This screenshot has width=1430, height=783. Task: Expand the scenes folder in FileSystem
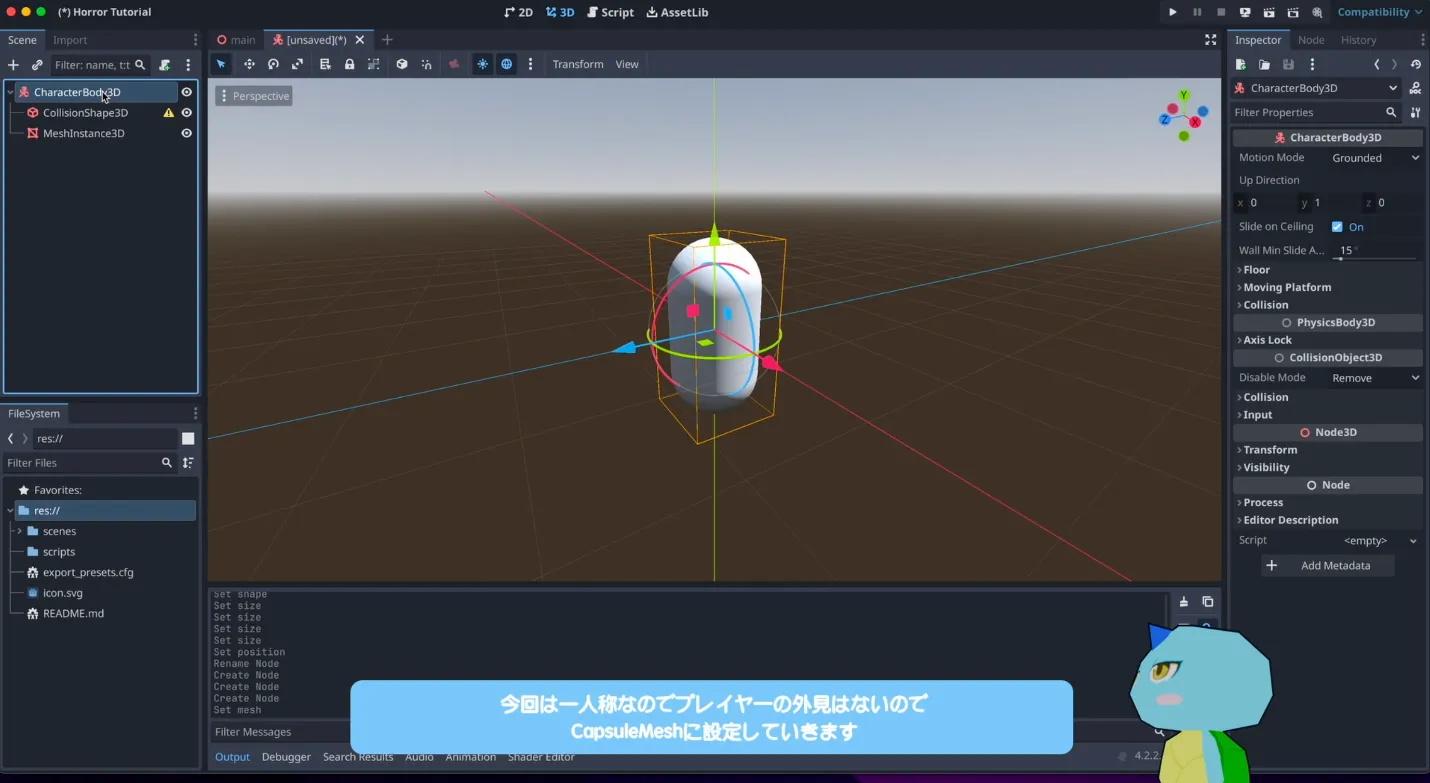(x=20, y=531)
